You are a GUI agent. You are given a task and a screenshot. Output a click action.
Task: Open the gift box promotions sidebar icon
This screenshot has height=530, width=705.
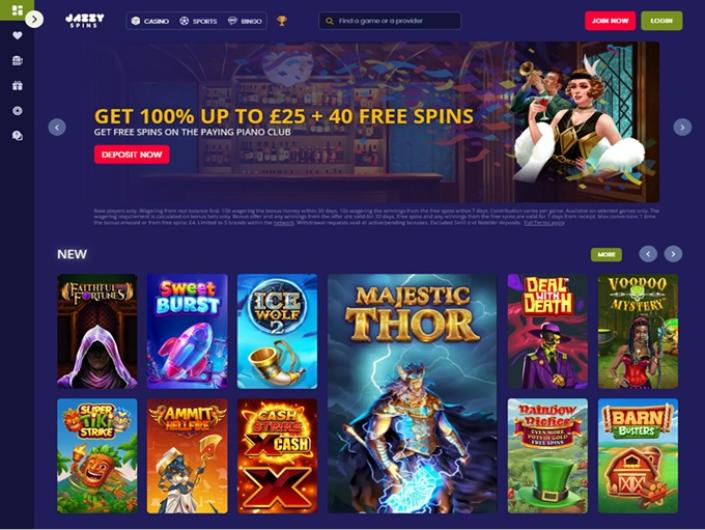(17, 85)
